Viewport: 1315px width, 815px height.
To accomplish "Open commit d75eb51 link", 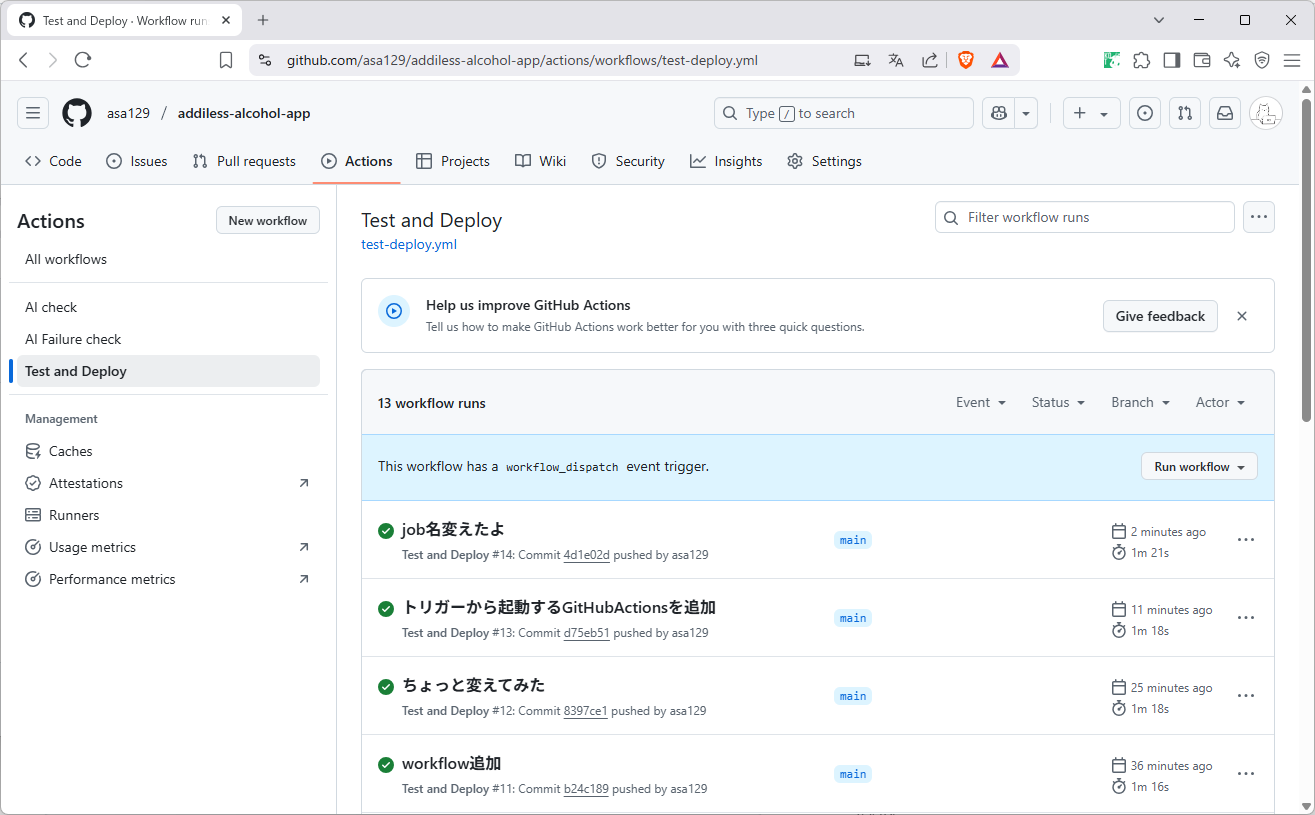I will coord(586,633).
